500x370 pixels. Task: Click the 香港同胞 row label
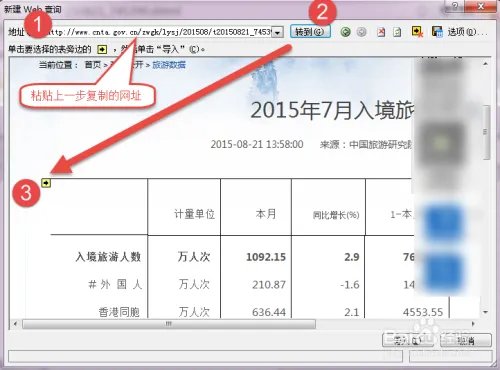(119, 312)
